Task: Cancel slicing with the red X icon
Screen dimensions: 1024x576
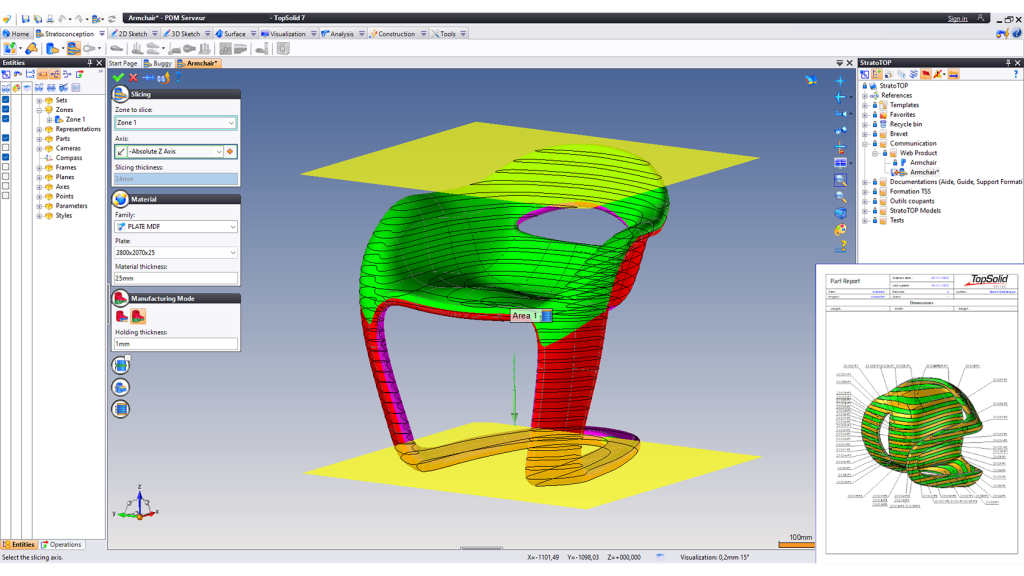Action: pos(133,78)
